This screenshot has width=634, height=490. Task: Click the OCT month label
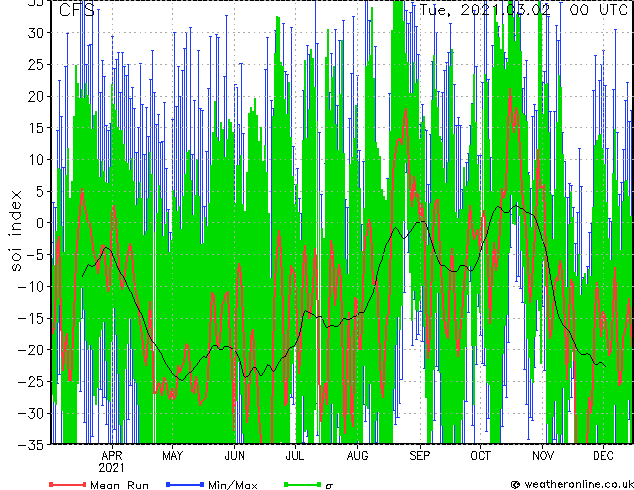point(480,456)
